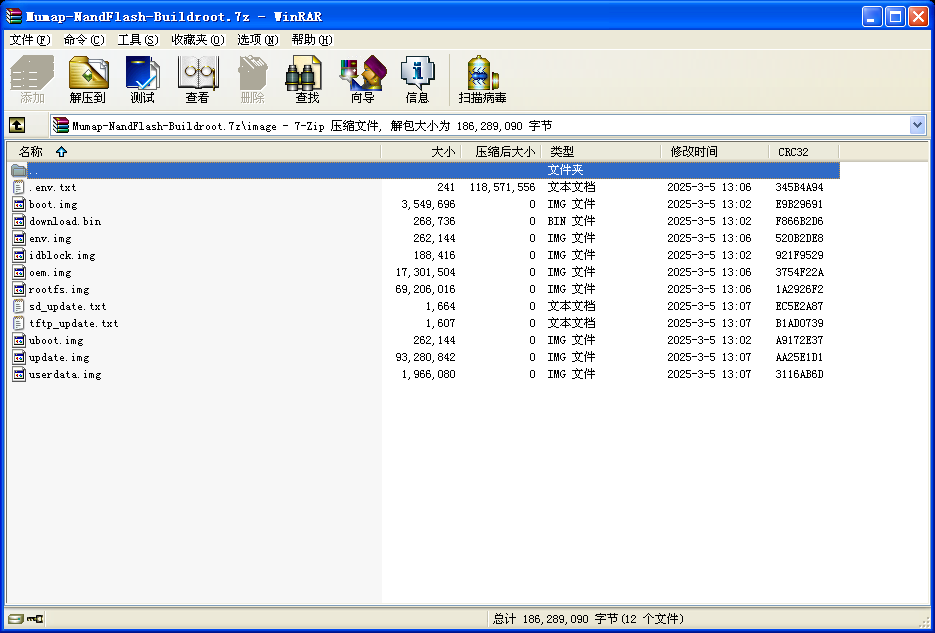The image size is (935, 633).
Task: Click the archive path text field
Action: point(489,125)
